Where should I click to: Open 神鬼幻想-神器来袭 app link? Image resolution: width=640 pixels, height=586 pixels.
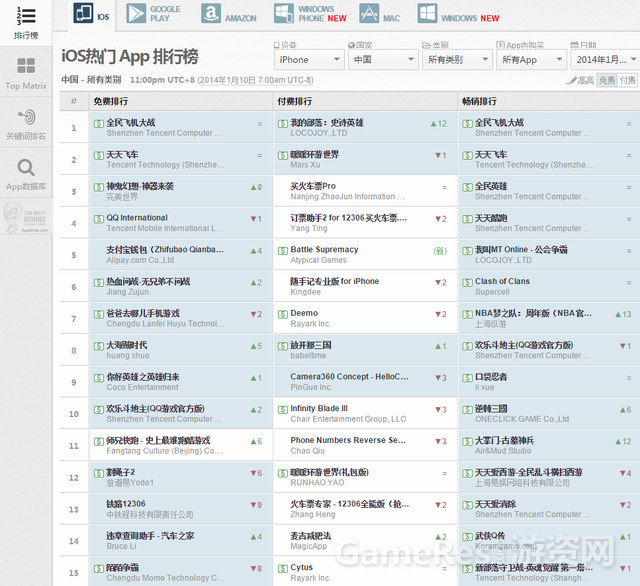[140, 186]
